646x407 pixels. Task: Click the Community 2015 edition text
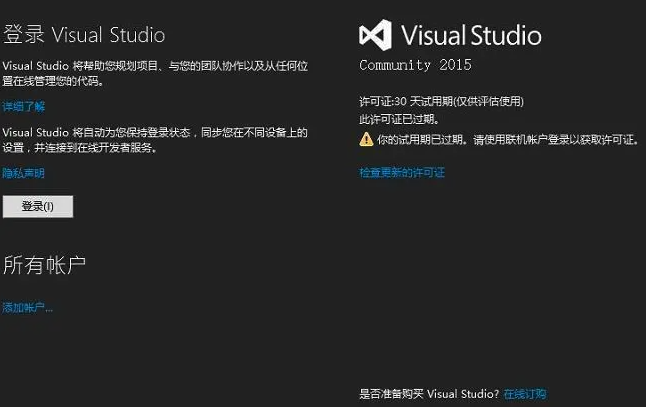(x=415, y=65)
